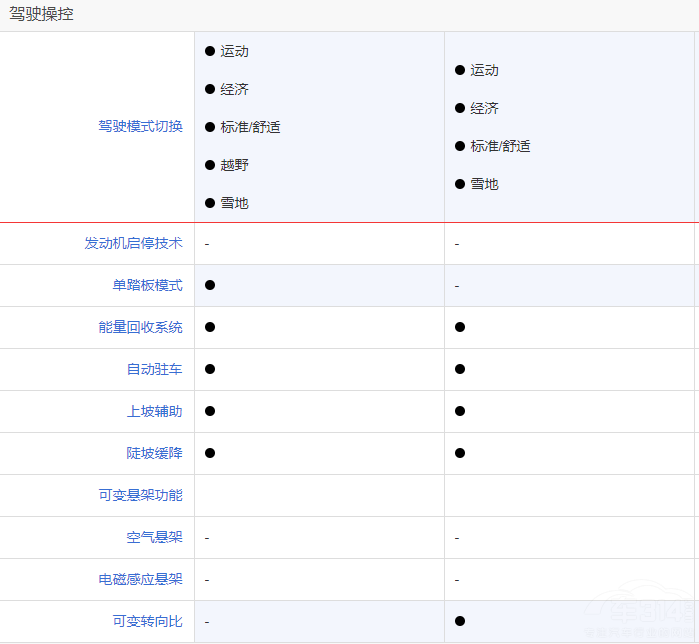The image size is (699, 644).
Task: Click the 单踏板模式 dot in first column
Action: [x=210, y=285]
